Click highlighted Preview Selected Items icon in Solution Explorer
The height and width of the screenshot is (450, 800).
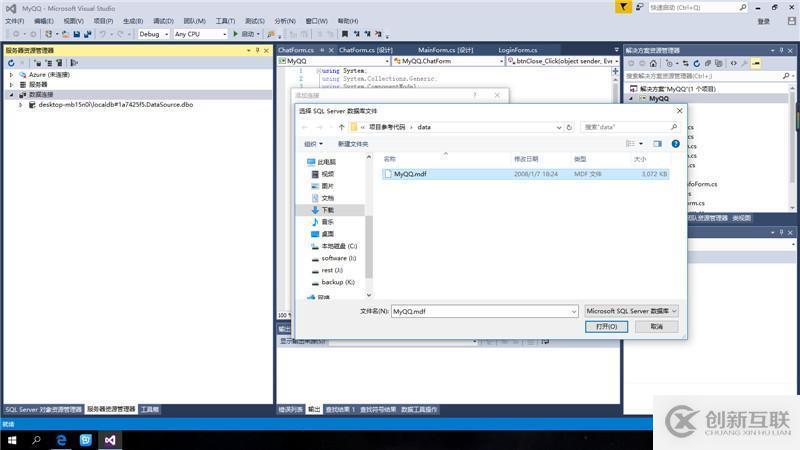click(756, 63)
